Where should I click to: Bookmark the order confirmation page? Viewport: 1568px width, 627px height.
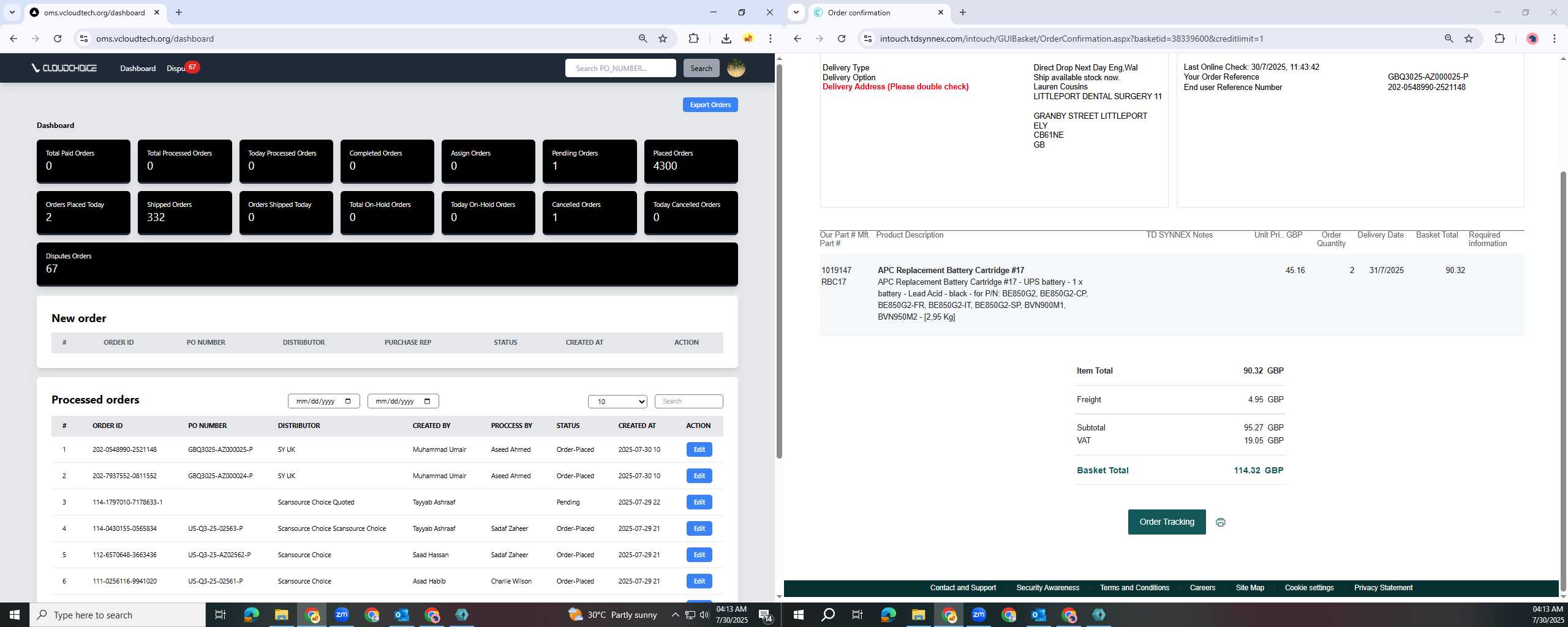(x=1469, y=39)
